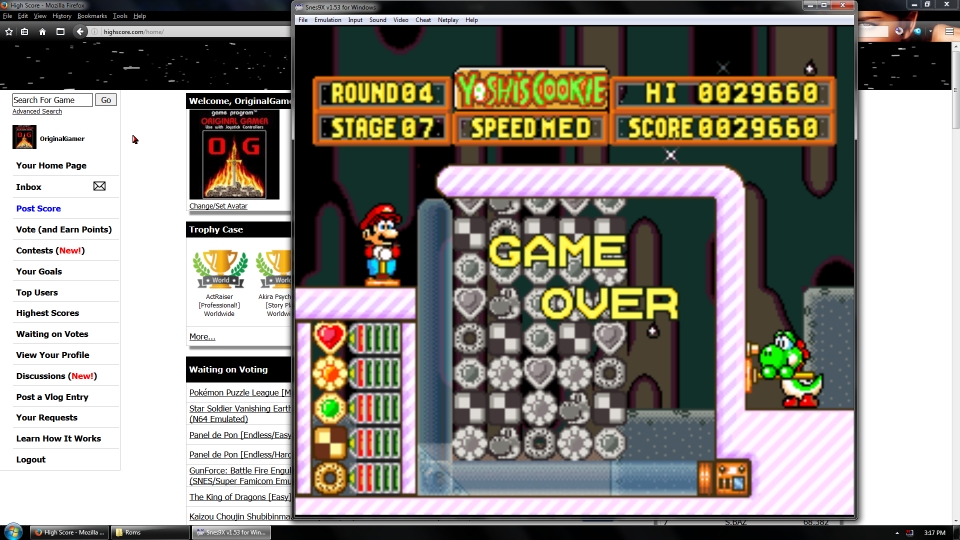Open the Cheat menu in Snes9X
960x540 pixels.
(x=423, y=20)
